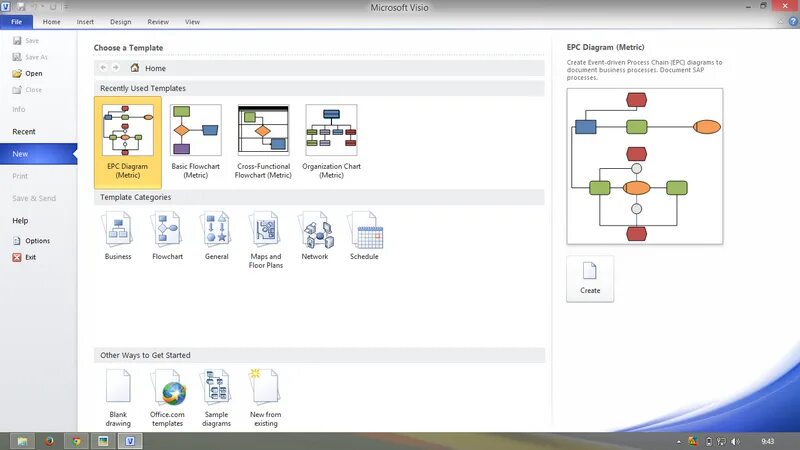Viewport: 800px width, 450px height.
Task: Click the quick access Redo icon
Action: [x=53, y=7]
